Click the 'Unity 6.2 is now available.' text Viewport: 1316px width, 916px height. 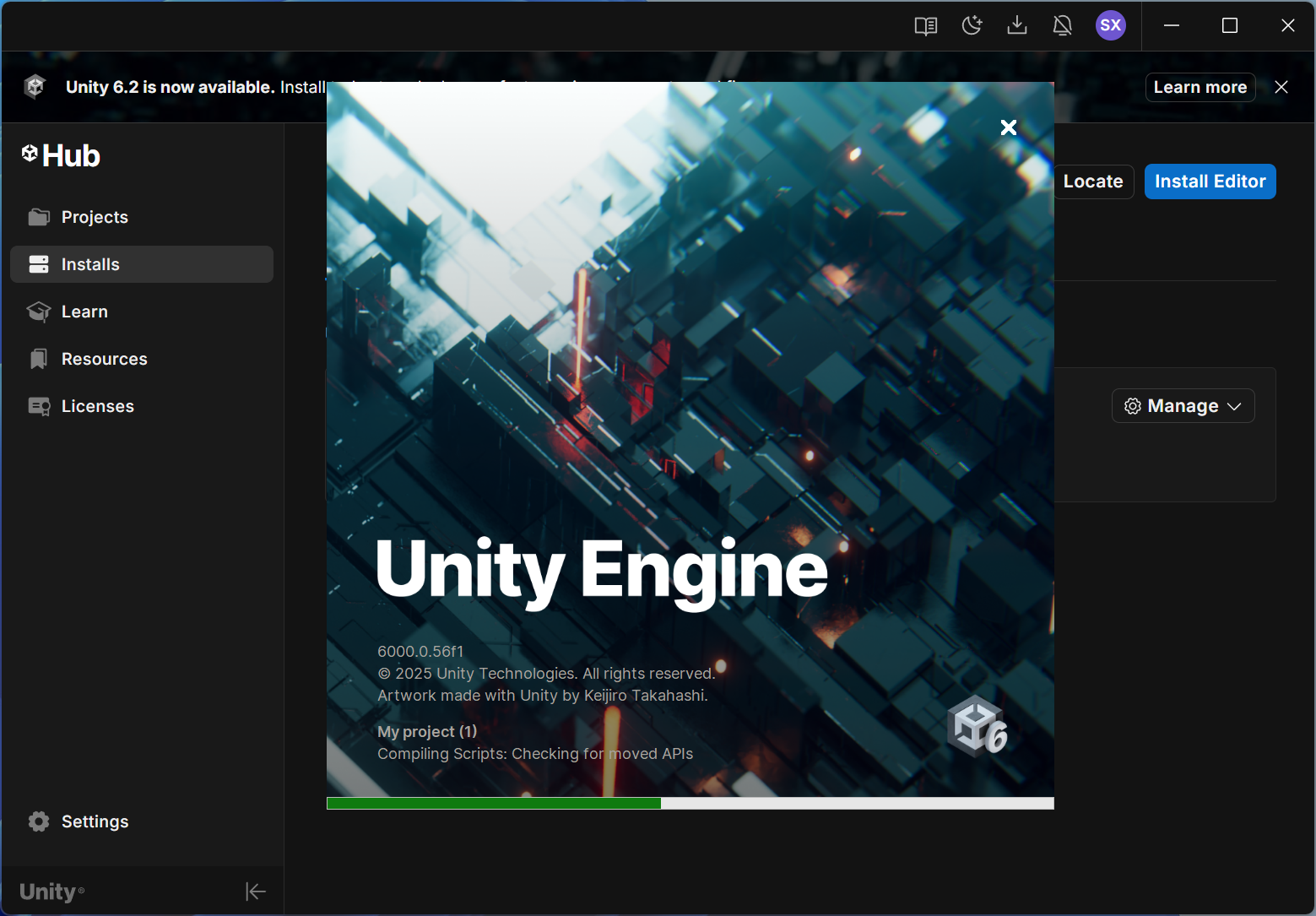171,87
